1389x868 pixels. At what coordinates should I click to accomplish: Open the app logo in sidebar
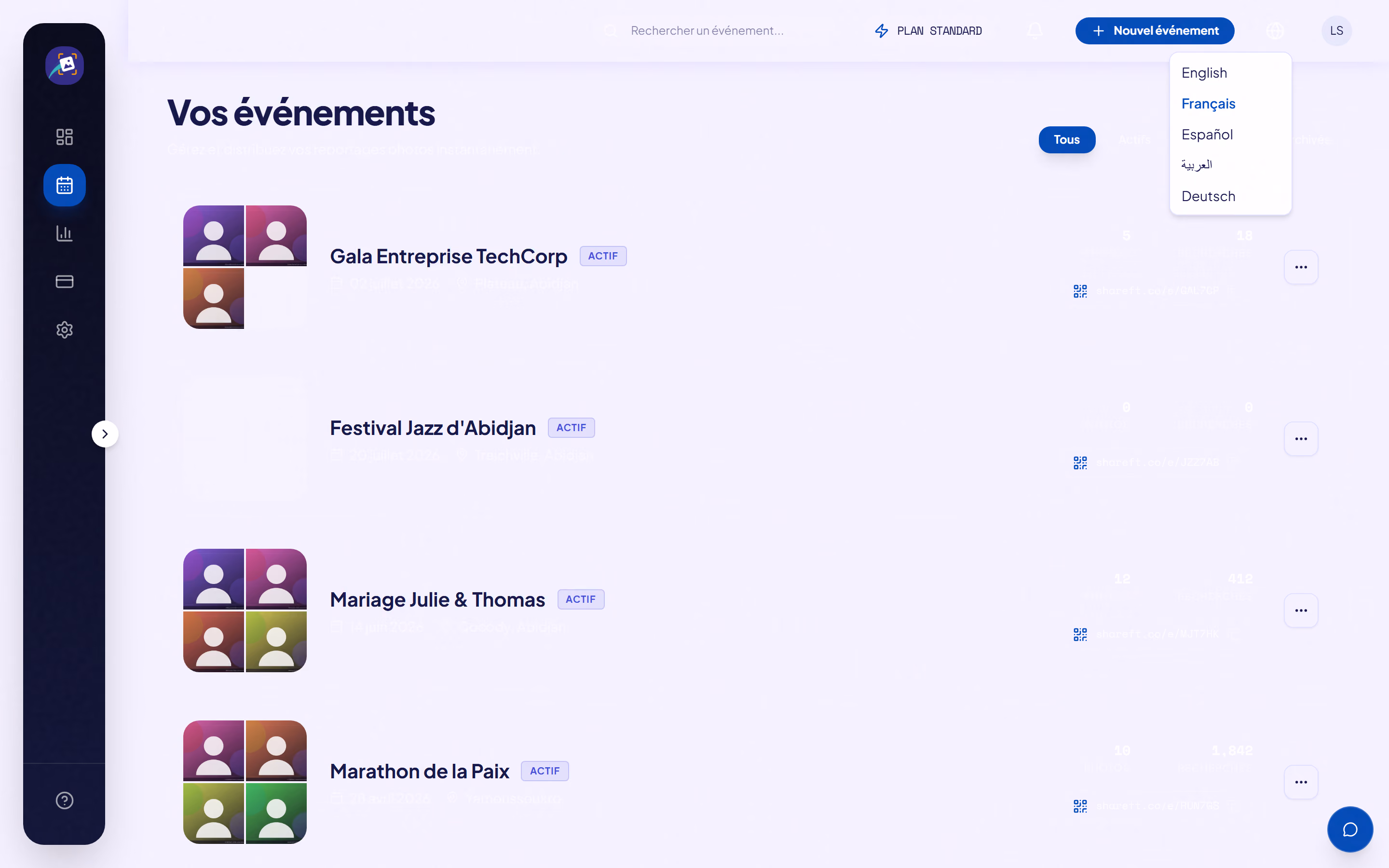pos(64,66)
